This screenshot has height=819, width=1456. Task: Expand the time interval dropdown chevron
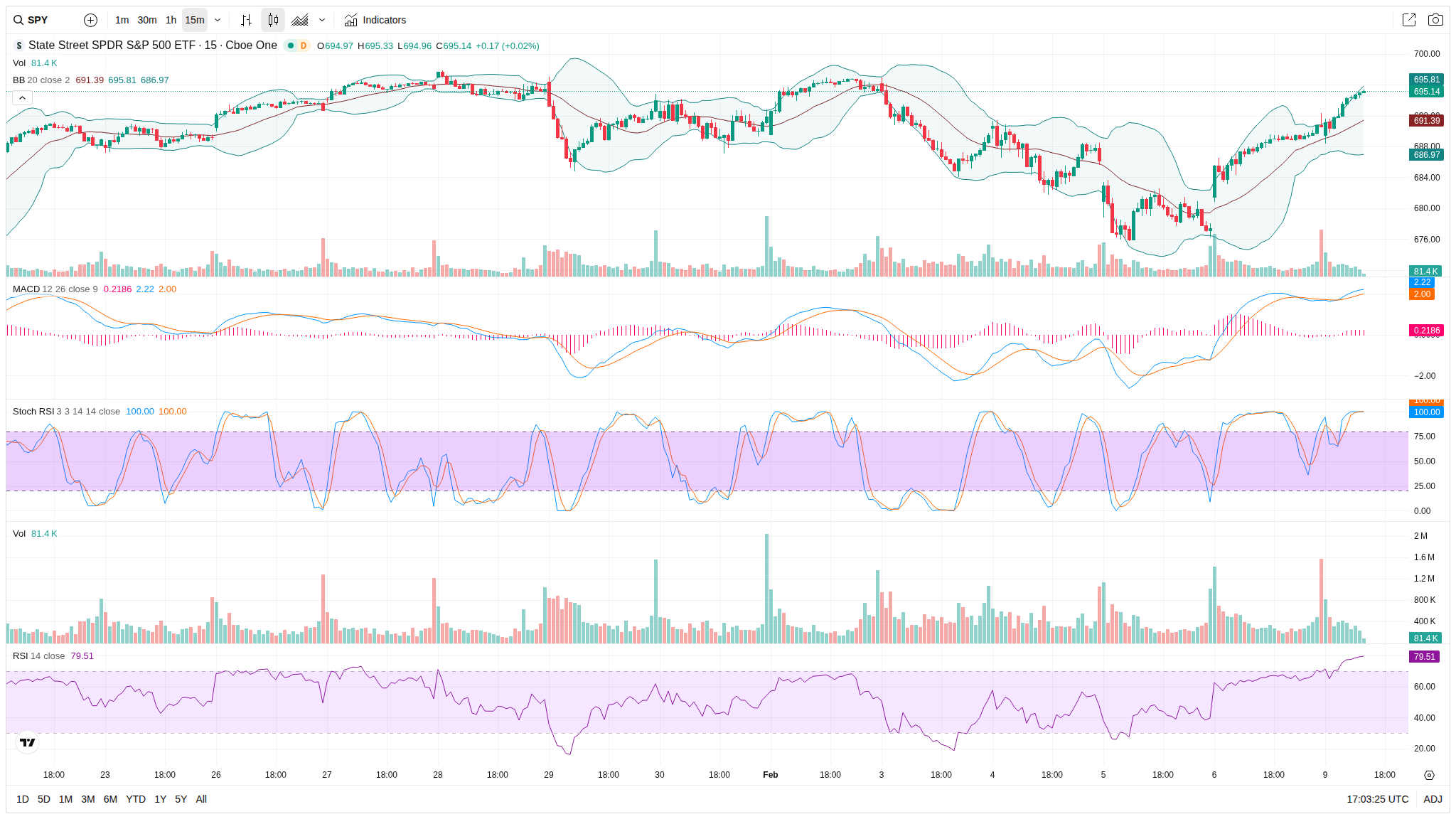[218, 20]
